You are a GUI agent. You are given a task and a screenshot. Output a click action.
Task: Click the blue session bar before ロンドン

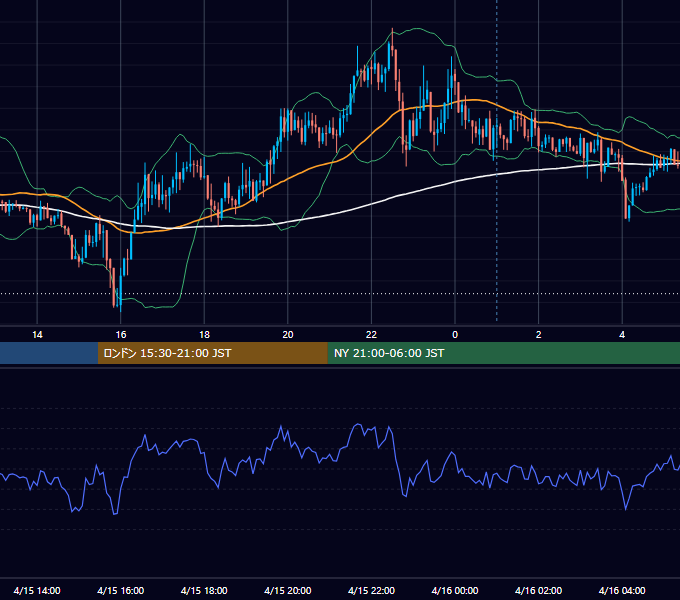[49, 353]
